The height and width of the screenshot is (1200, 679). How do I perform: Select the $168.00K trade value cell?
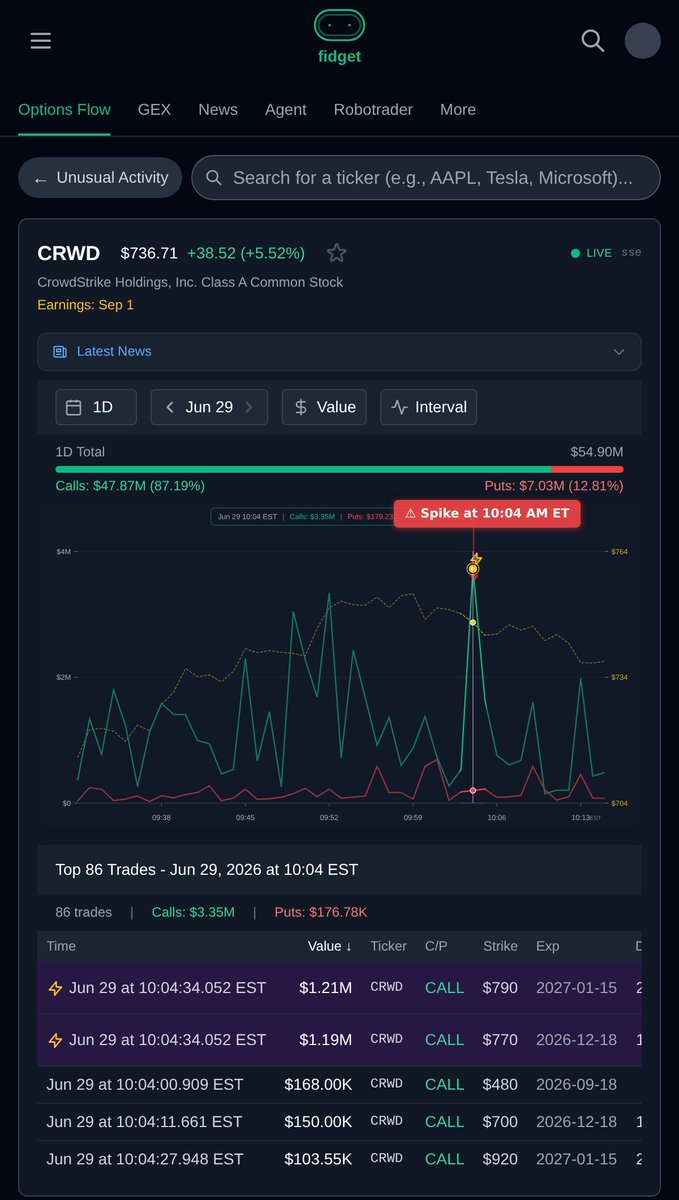click(x=318, y=1084)
